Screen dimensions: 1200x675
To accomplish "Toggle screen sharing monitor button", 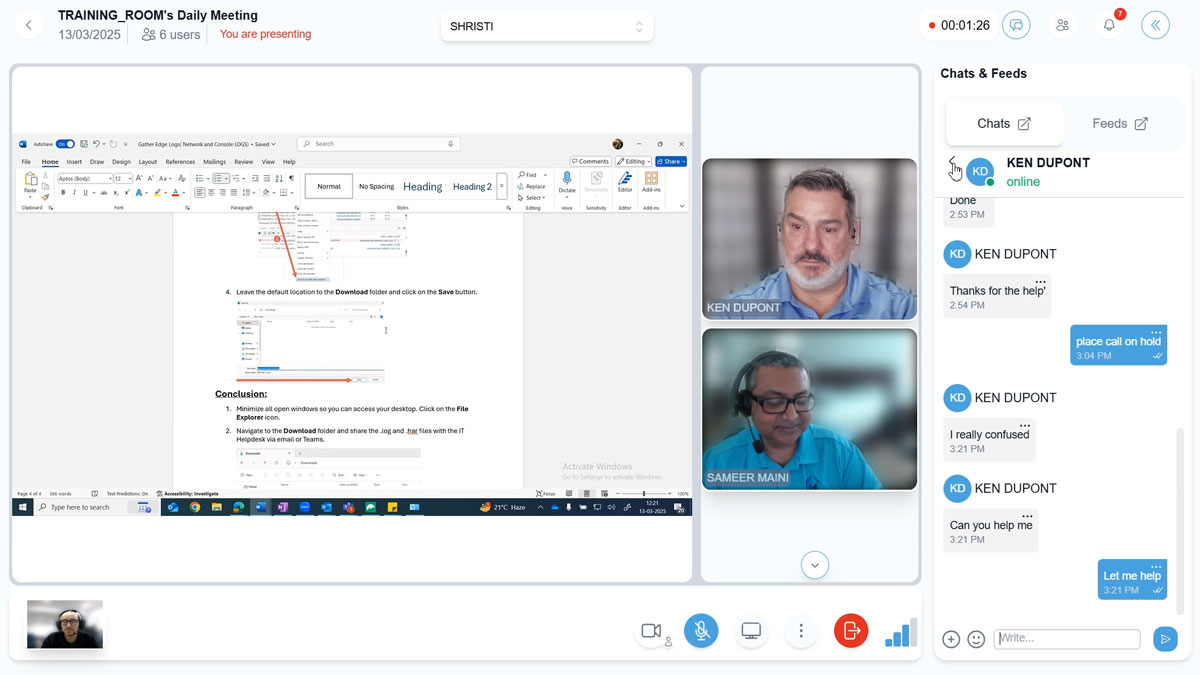I will pyautogui.click(x=751, y=631).
